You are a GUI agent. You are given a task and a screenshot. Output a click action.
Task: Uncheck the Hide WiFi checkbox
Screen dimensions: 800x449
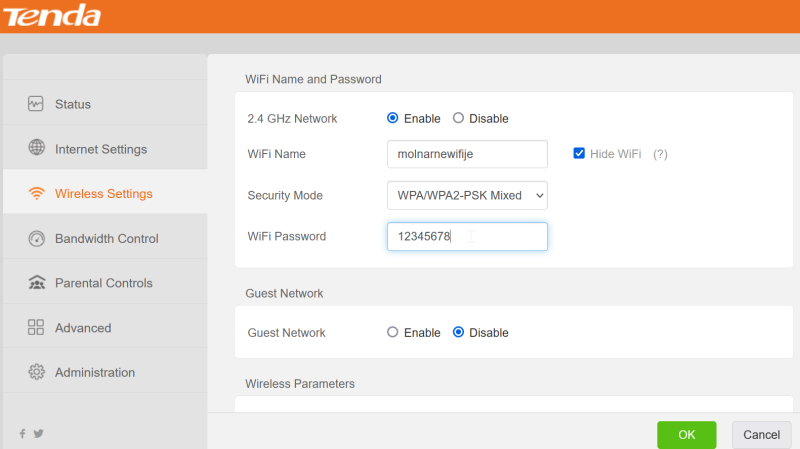(x=579, y=153)
